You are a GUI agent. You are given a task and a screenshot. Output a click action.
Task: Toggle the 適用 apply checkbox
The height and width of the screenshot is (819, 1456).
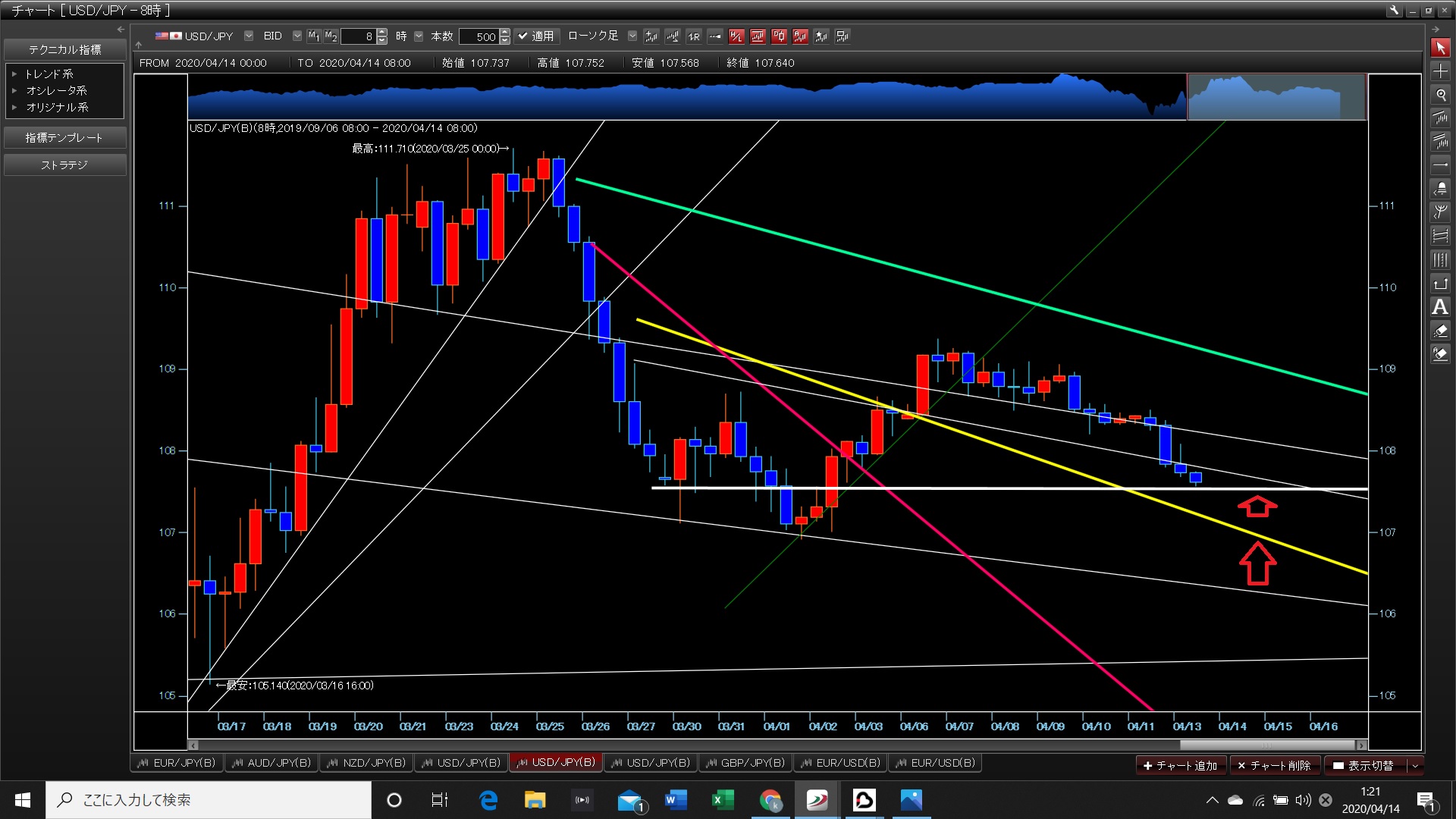[x=535, y=36]
